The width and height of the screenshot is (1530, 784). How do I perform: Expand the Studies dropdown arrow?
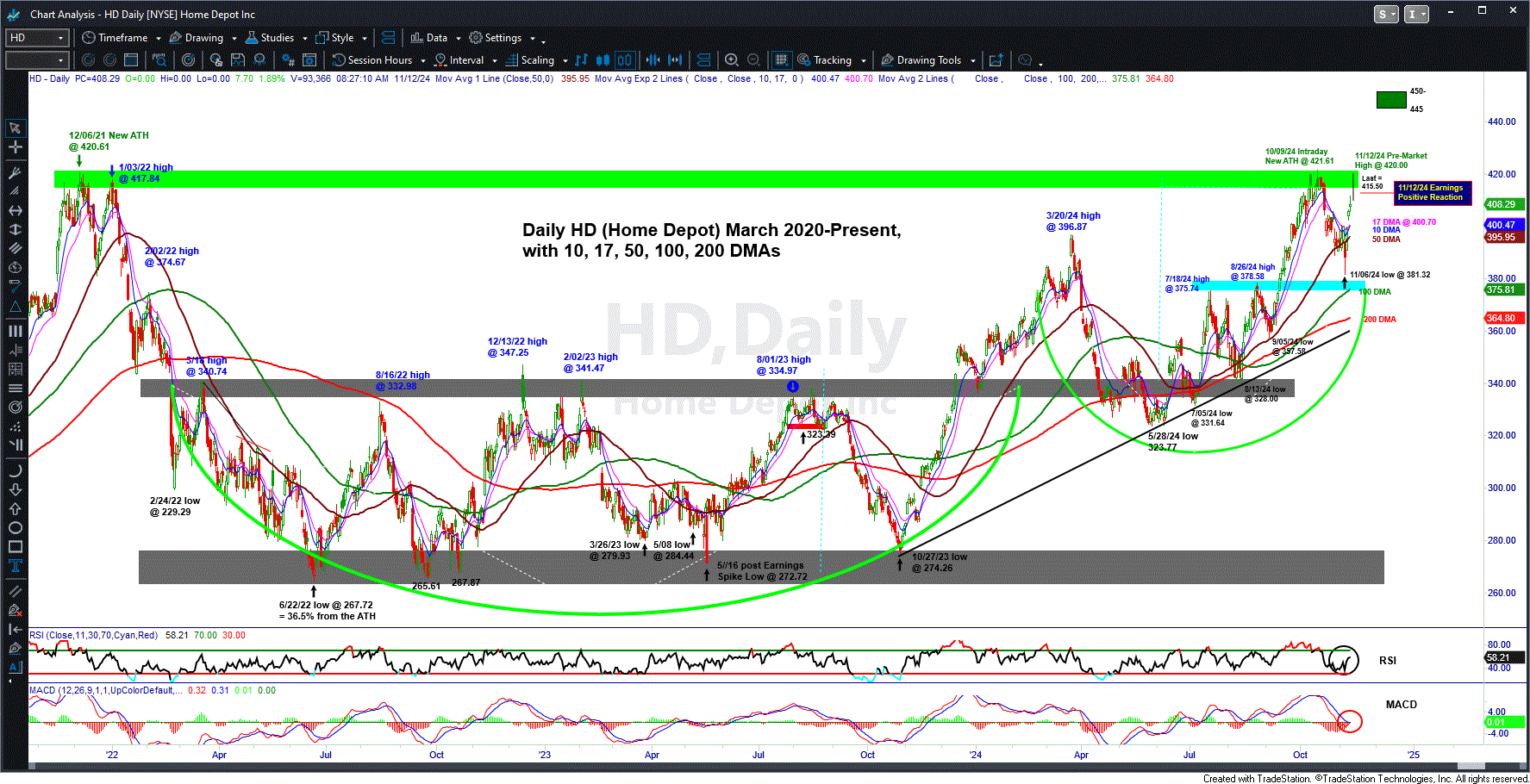tap(305, 38)
